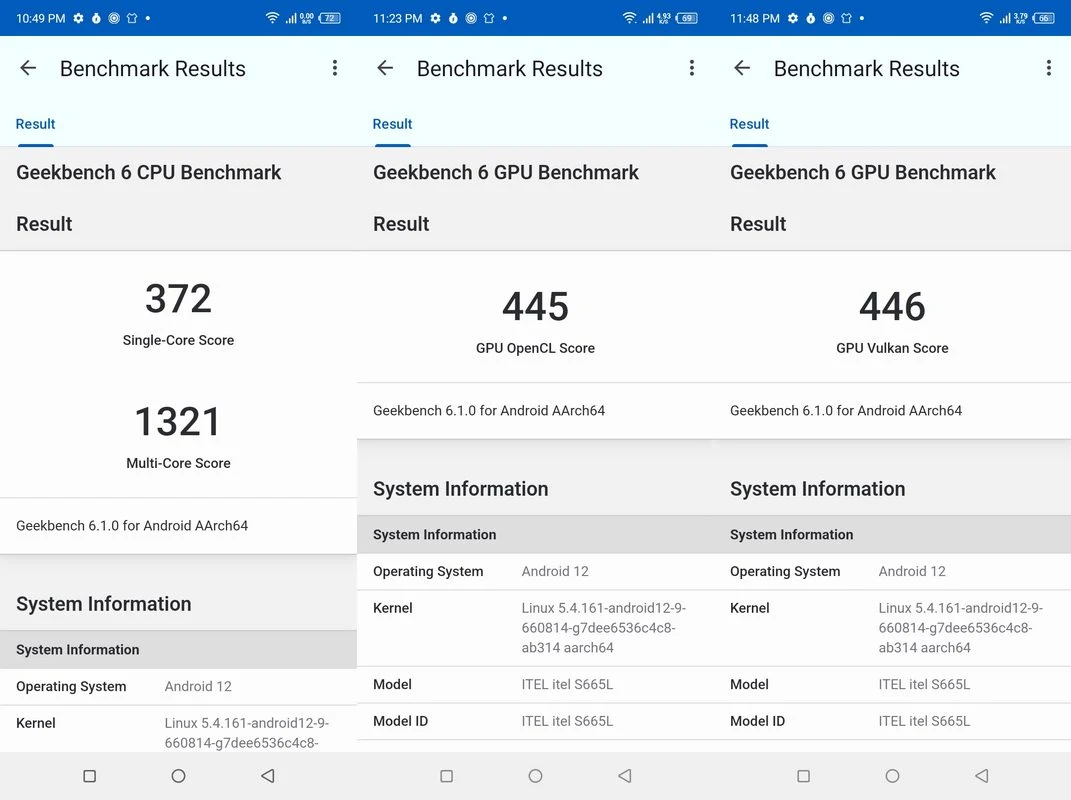Open three-dot menu on Vulkan results screen
1071x800 pixels.
point(1048,68)
